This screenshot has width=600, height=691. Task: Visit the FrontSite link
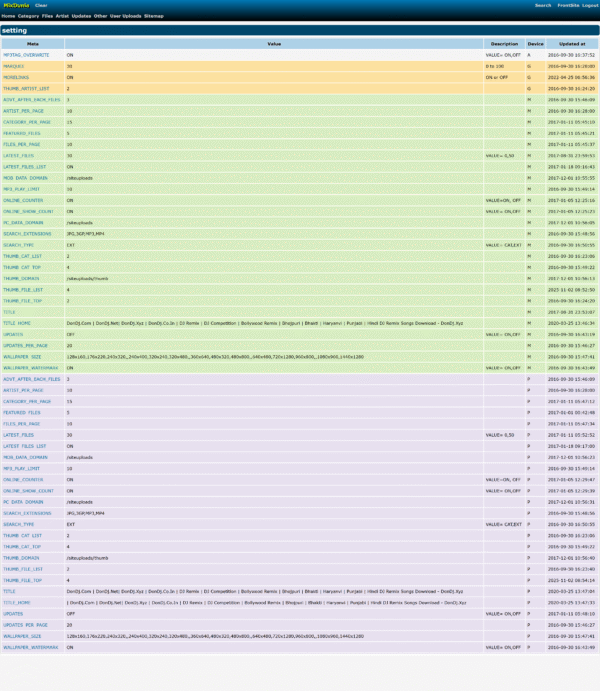568,5
